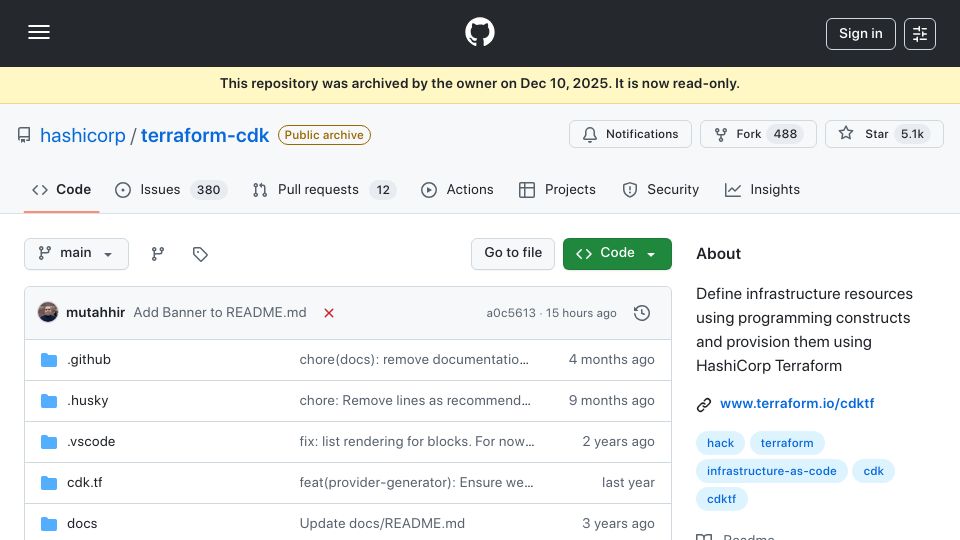Open commit 'chore(docs): remove documentatio…'
The image size is (960, 540).
tap(414, 359)
